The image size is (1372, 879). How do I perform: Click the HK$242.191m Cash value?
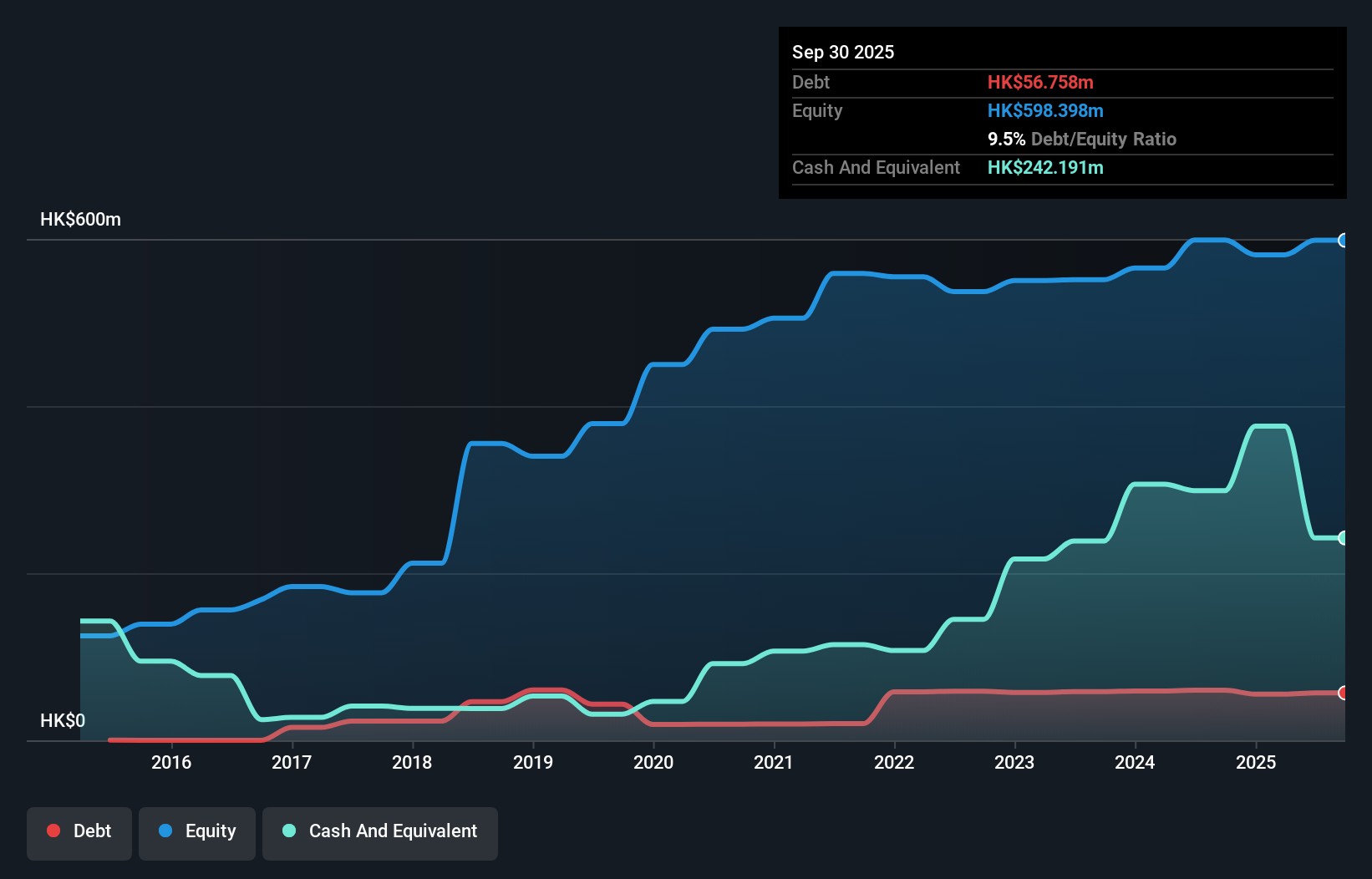click(1045, 167)
